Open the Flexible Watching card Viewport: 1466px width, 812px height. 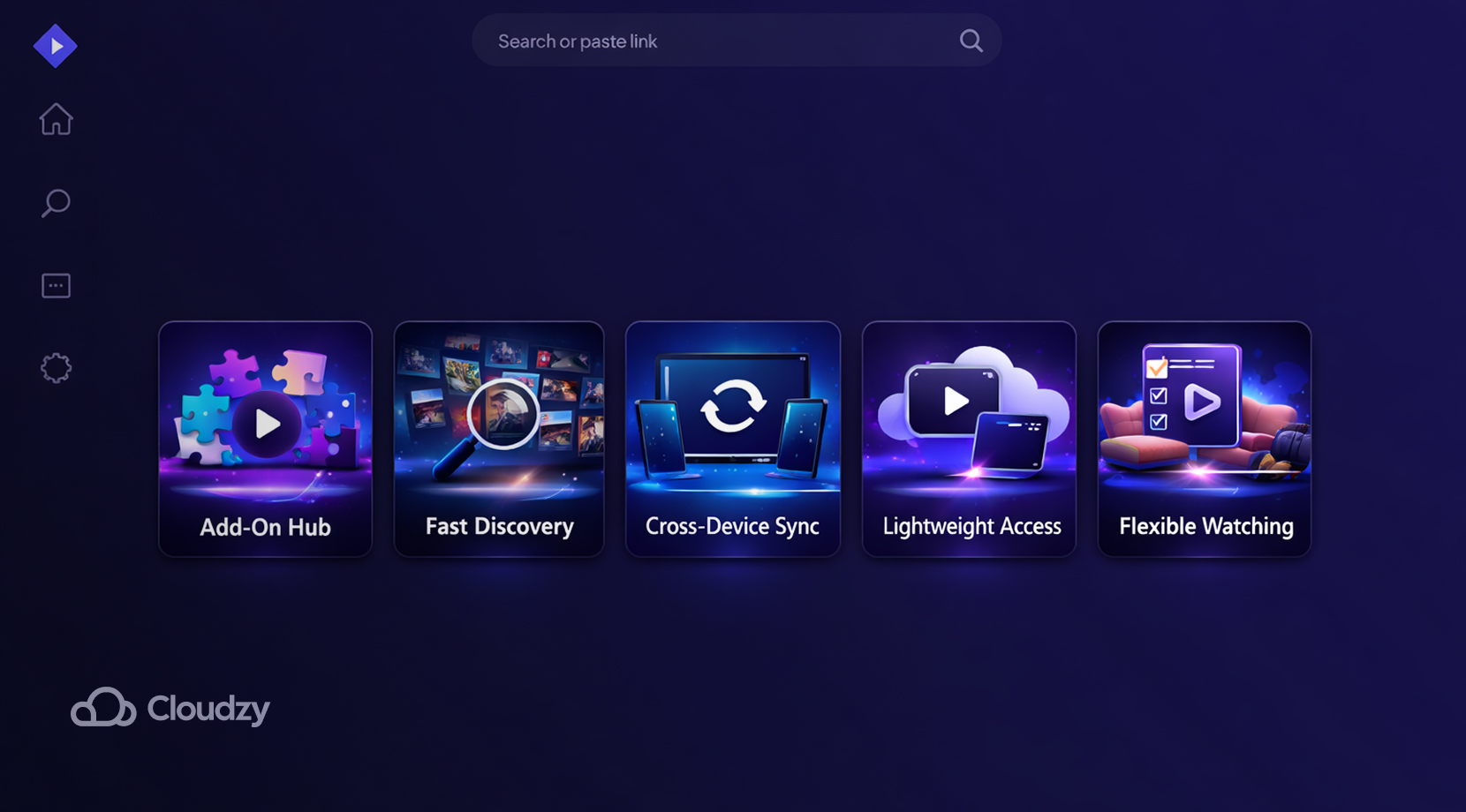pyautogui.click(x=1204, y=439)
